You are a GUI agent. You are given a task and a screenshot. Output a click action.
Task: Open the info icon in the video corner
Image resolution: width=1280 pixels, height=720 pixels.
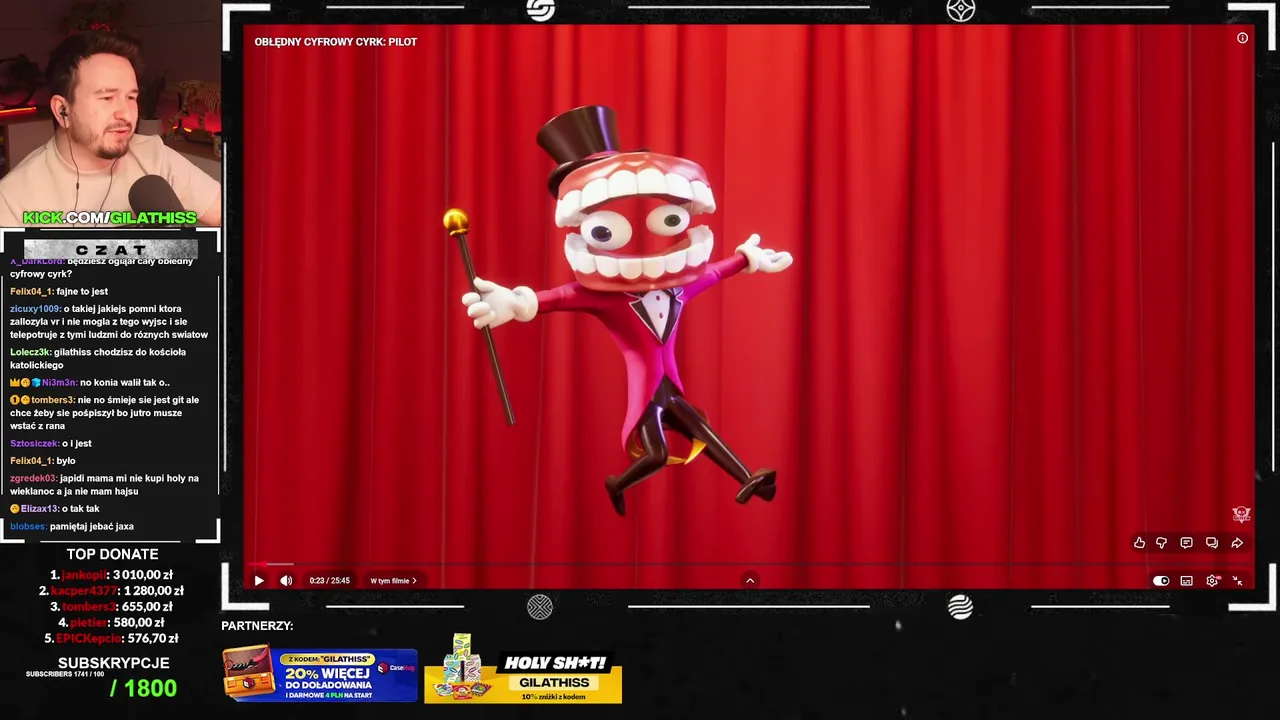(x=1242, y=38)
